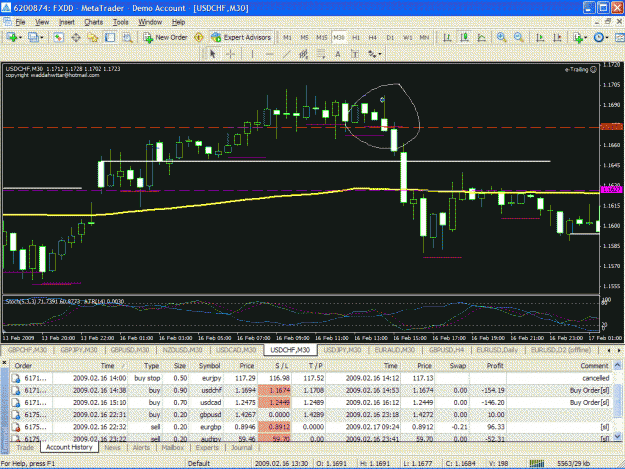Click the New Order button
The image size is (625, 469).
[x=165, y=37]
